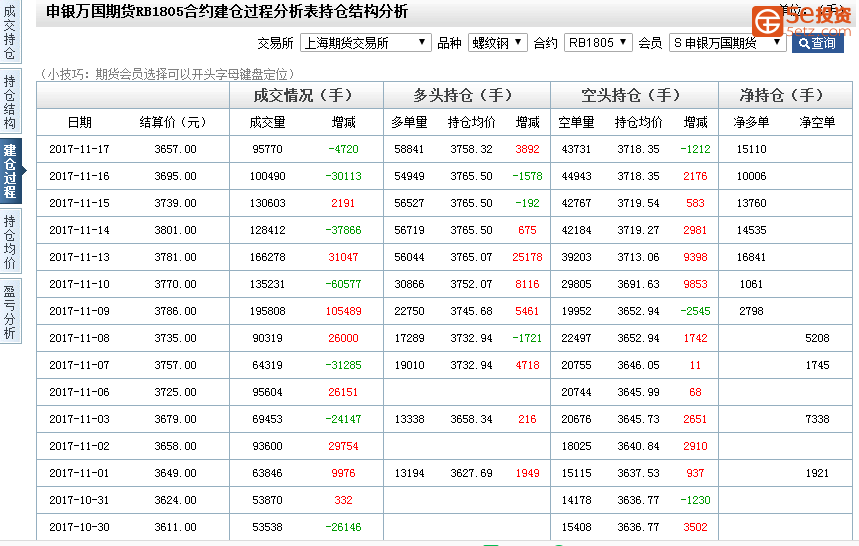The width and height of the screenshot is (859, 546).
Task: Select the 建仓过程 side tab
Action: click(x=10, y=171)
